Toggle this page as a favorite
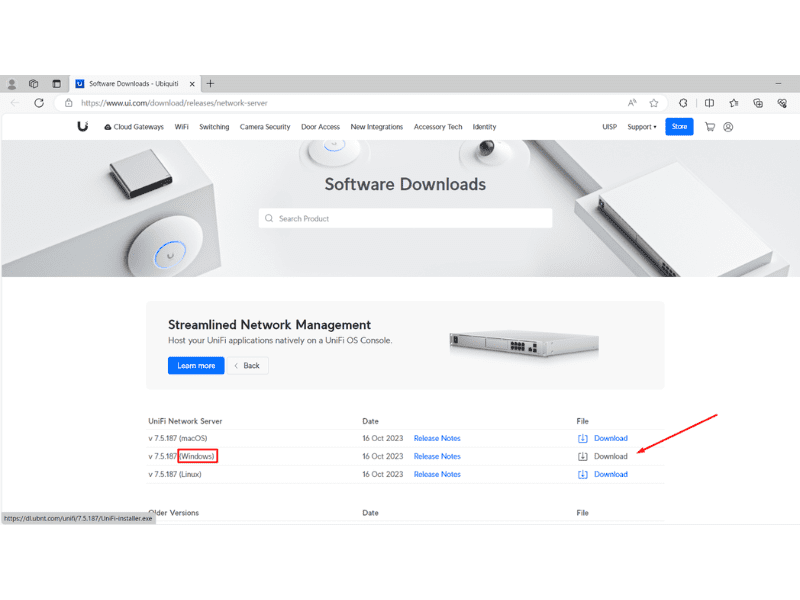 point(653,102)
